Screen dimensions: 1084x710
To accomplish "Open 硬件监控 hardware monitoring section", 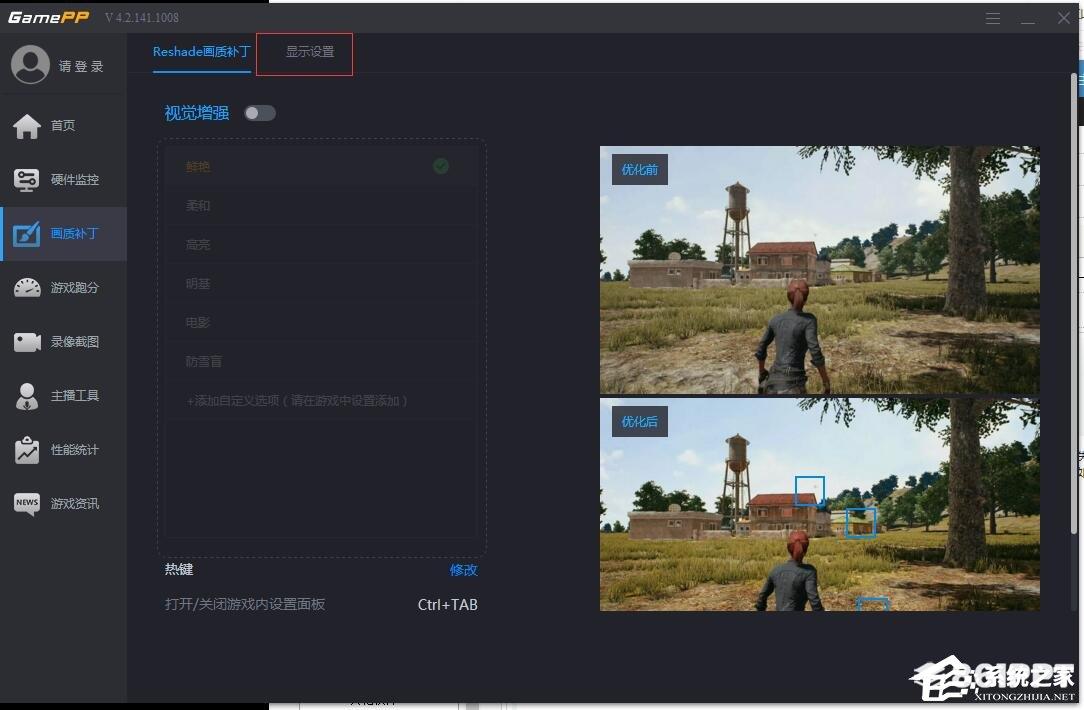I will click(63, 180).
